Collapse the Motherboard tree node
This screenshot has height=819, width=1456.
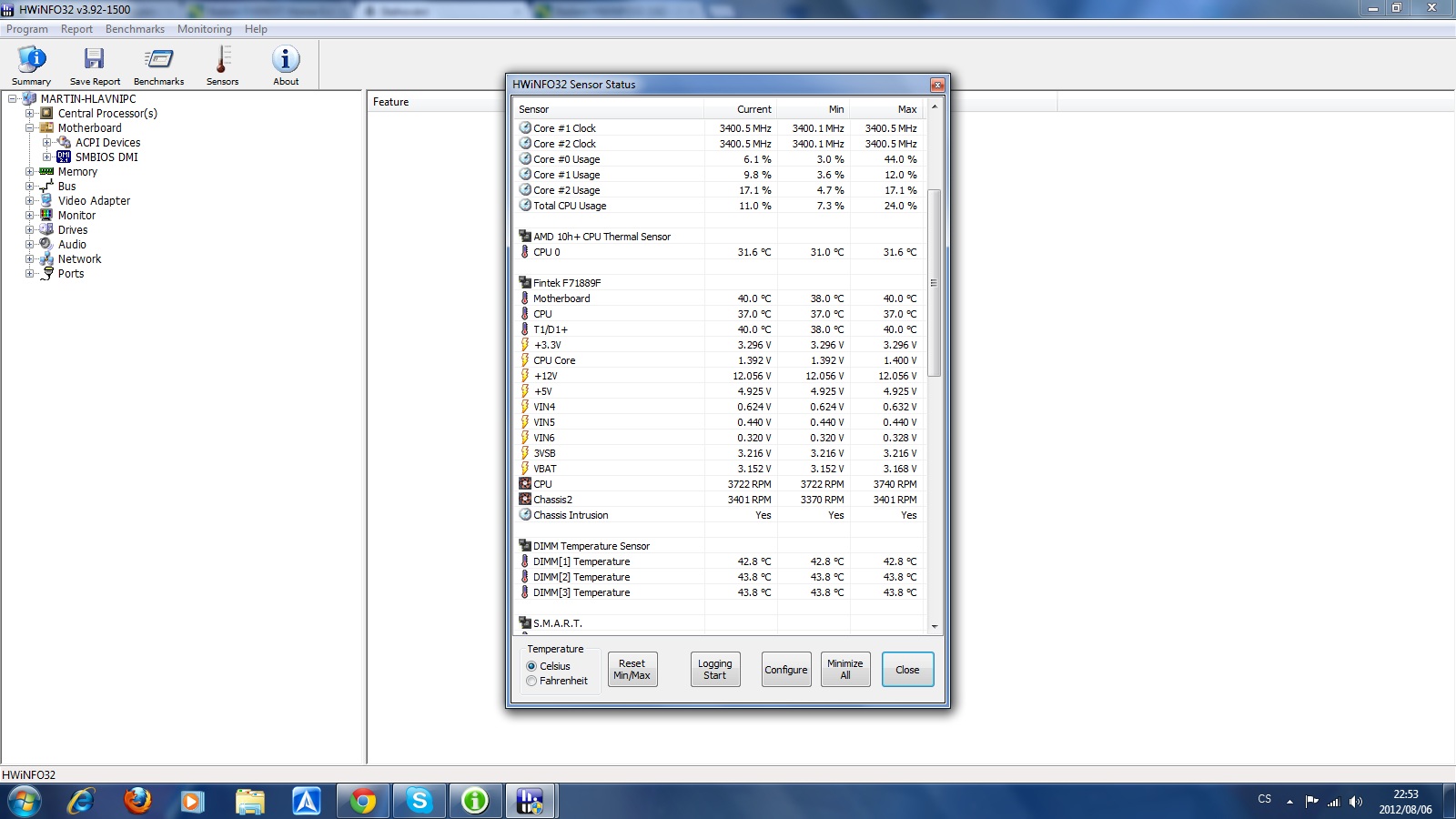point(29,127)
